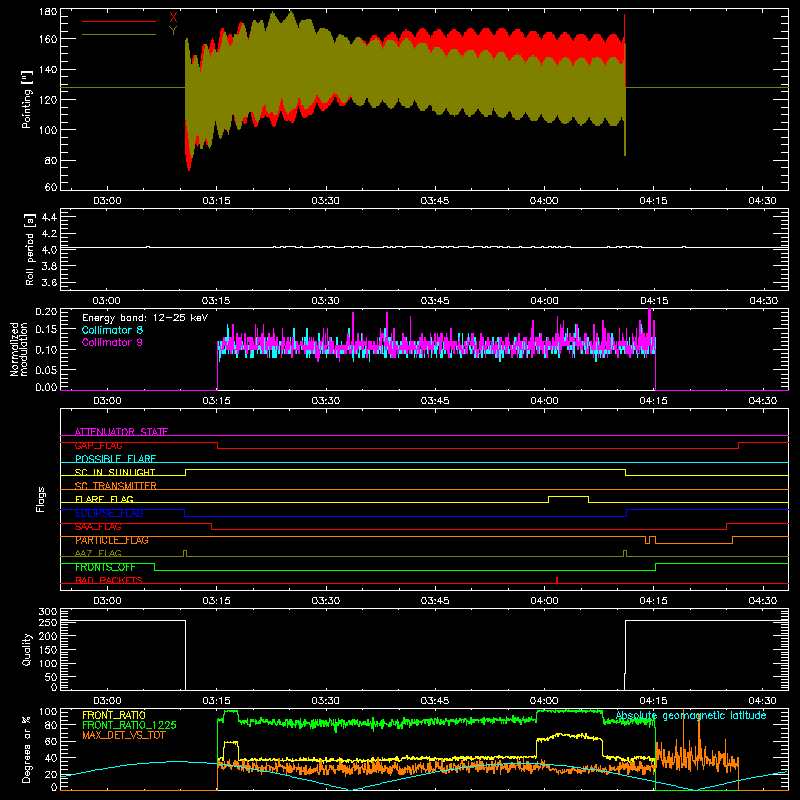Viewport: 800px width, 800px height.
Task: Click the 120 tick on Pointing axis
Action: pos(48,99)
